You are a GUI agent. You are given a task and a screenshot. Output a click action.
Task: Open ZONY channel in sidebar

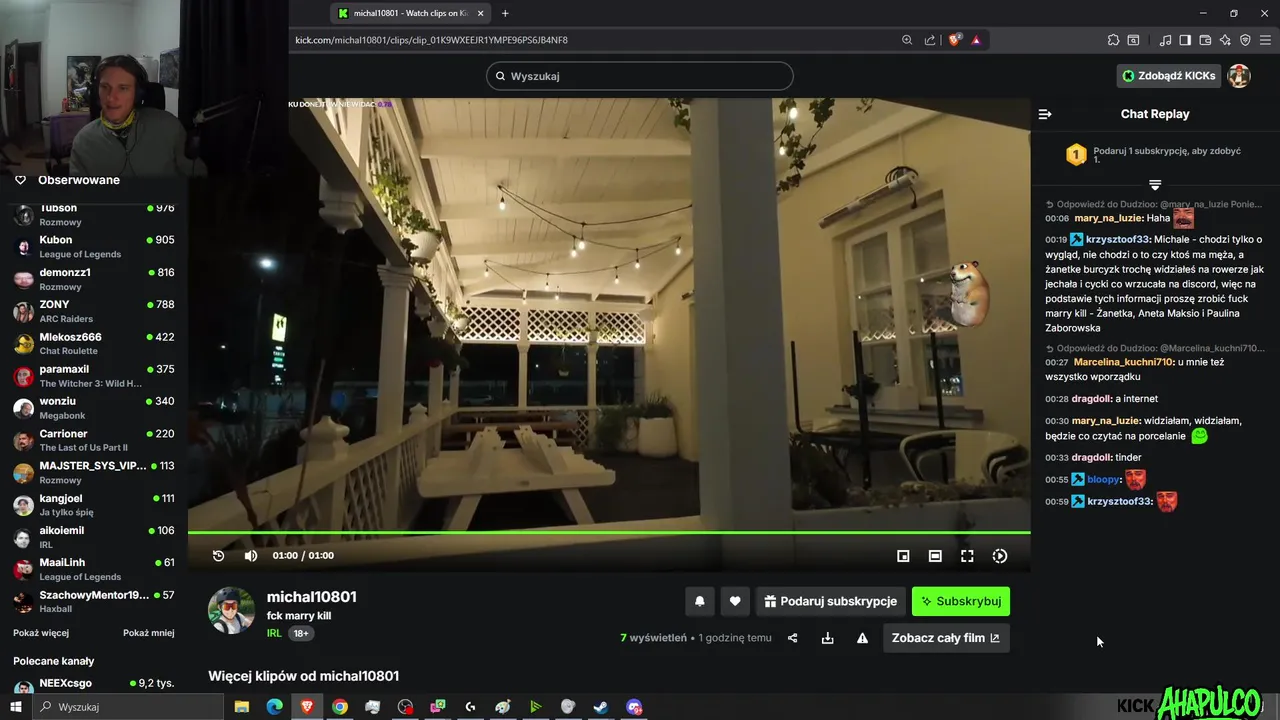click(94, 311)
